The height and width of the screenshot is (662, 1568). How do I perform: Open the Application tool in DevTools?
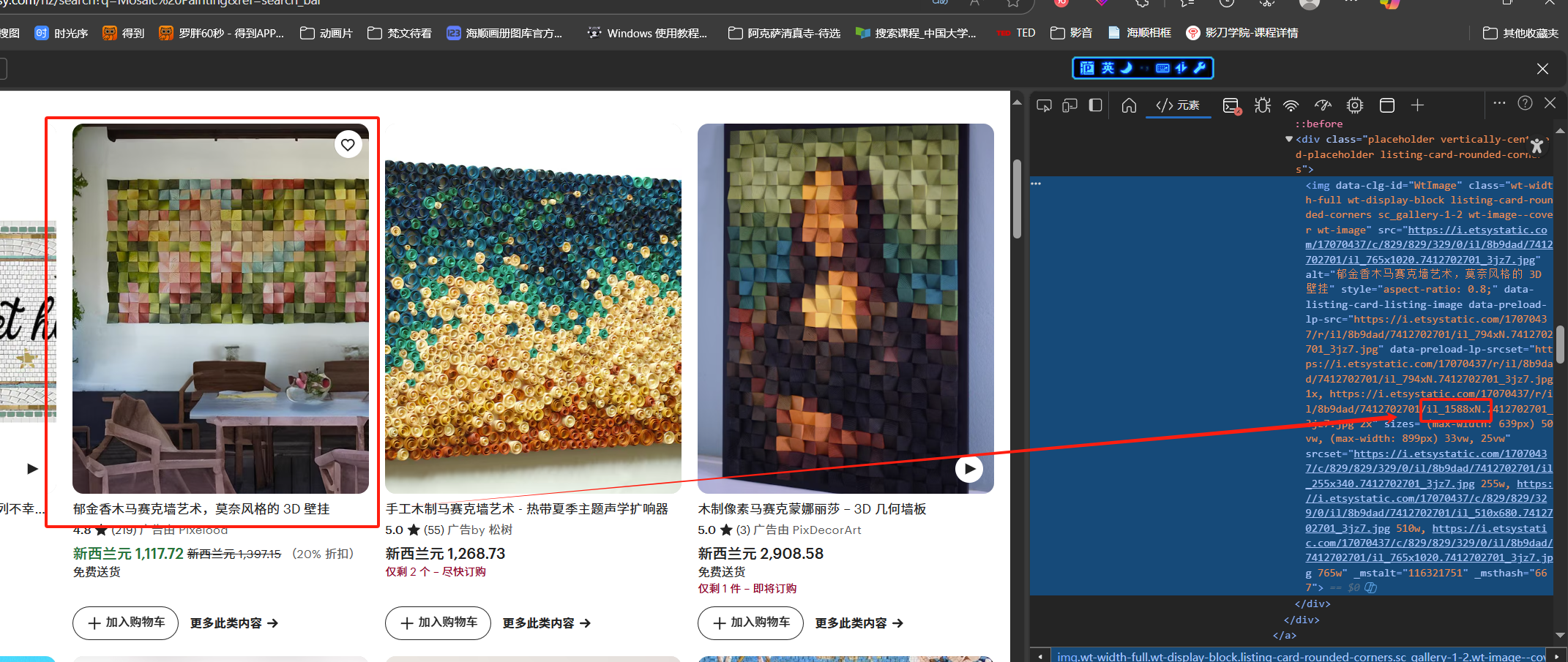pos(1386,105)
